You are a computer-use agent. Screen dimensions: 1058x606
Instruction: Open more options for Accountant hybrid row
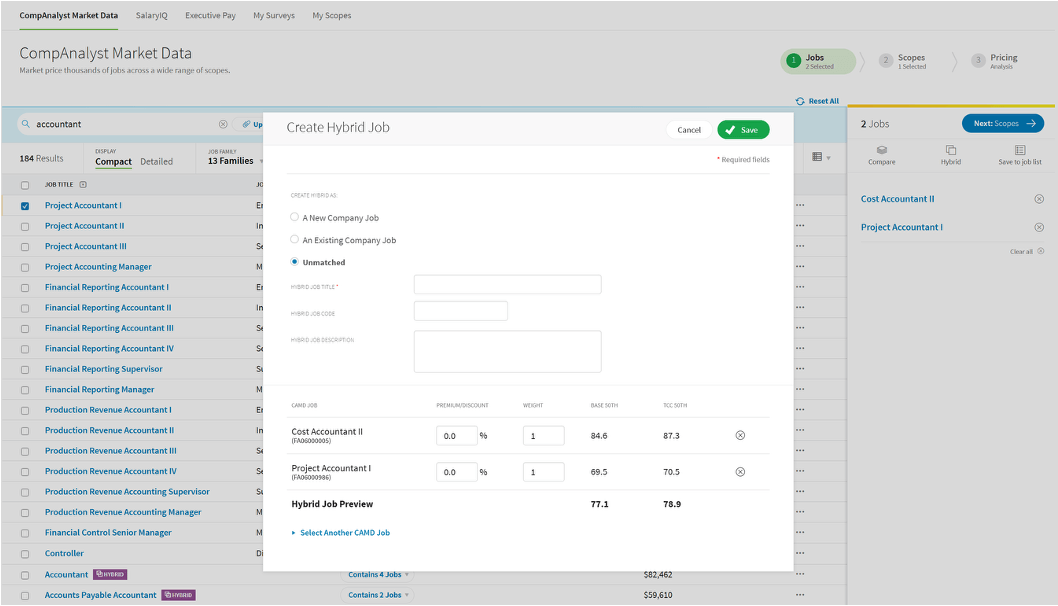click(x=800, y=574)
